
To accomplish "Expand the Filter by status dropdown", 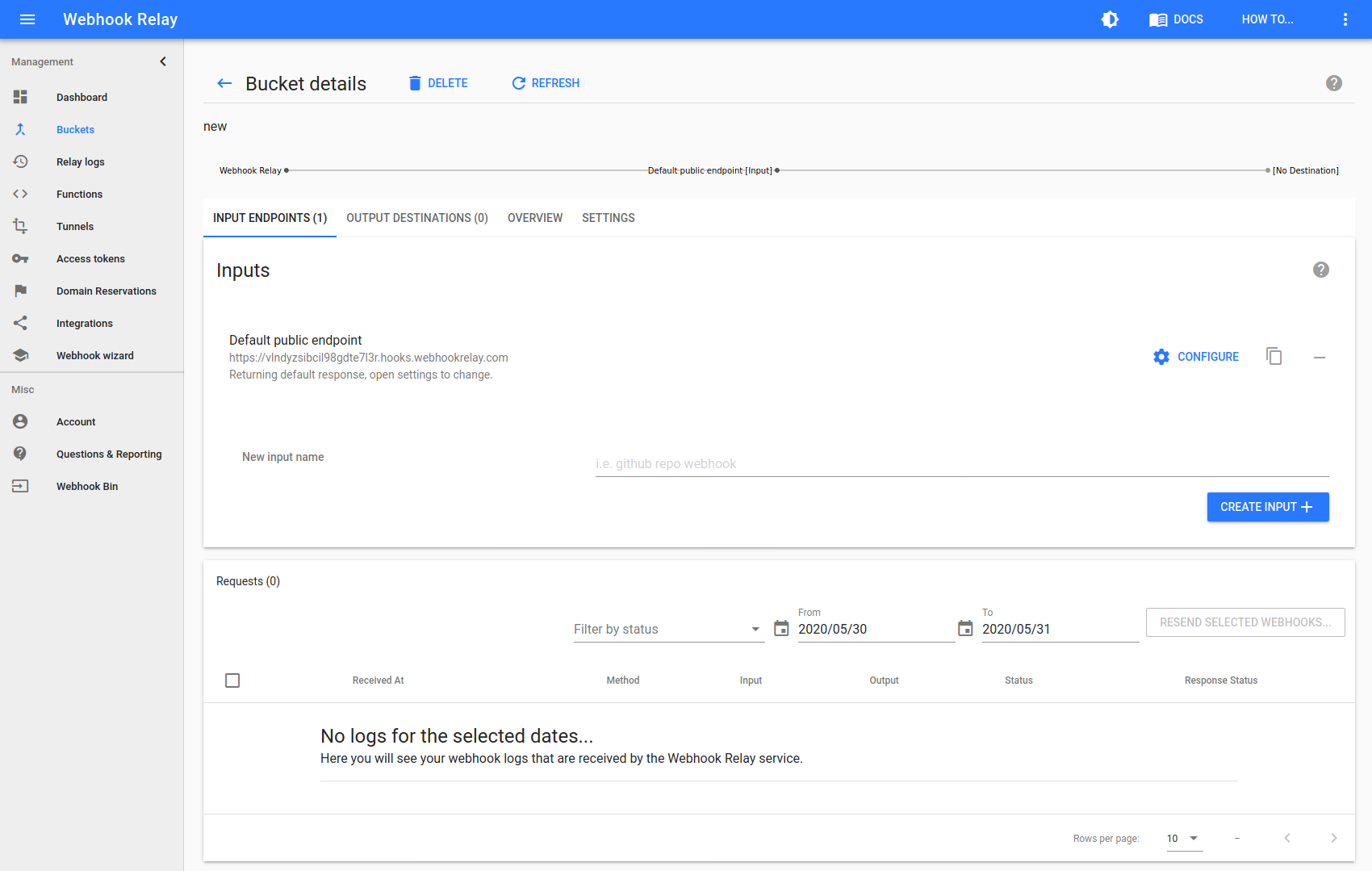I will pyautogui.click(x=667, y=629).
